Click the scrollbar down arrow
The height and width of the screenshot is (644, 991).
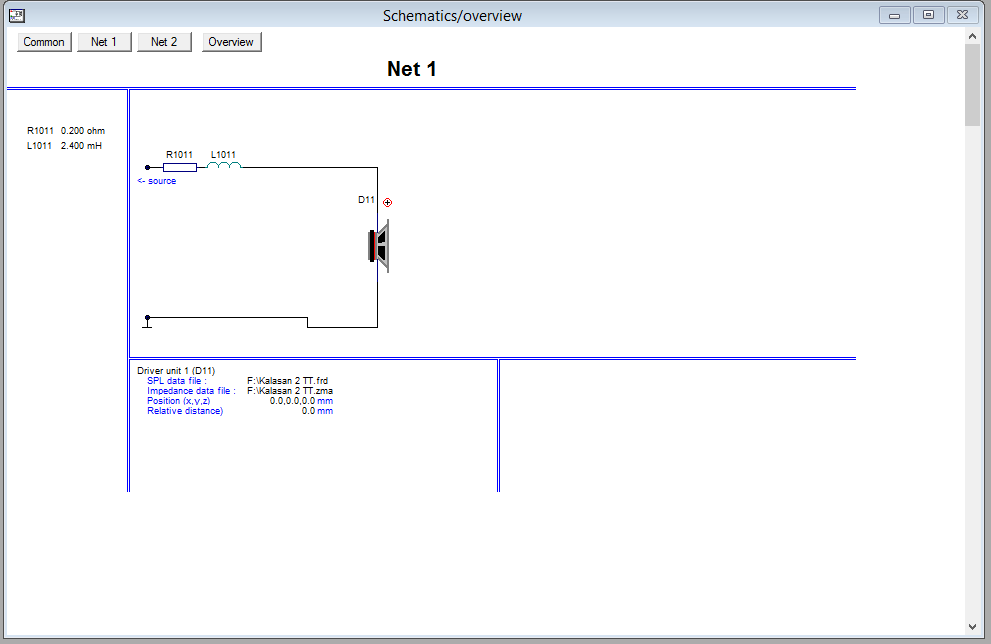pyautogui.click(x=972, y=627)
